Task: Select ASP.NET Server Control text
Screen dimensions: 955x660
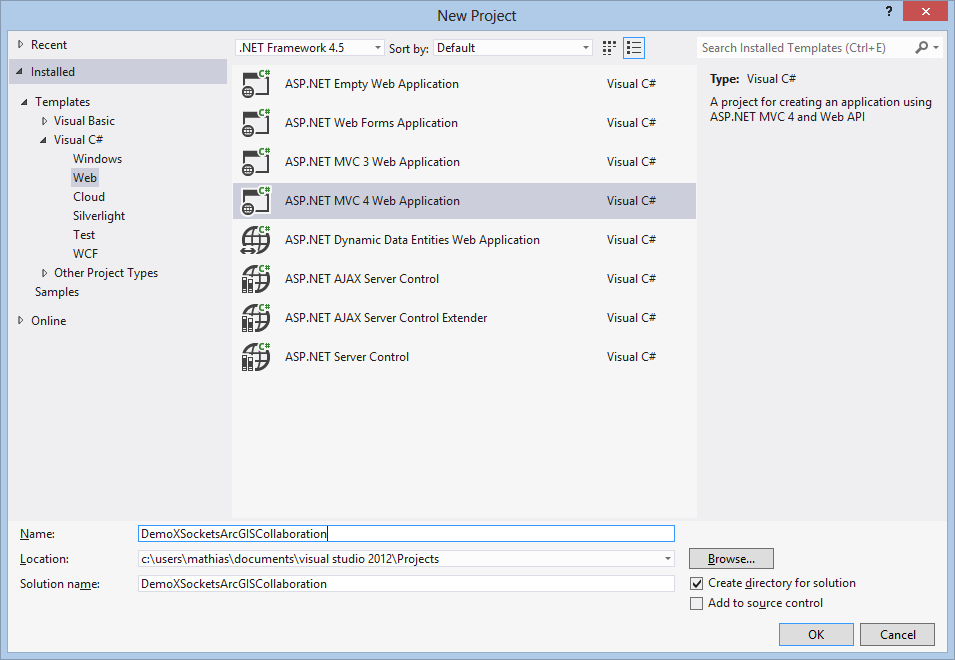Action: coord(347,357)
